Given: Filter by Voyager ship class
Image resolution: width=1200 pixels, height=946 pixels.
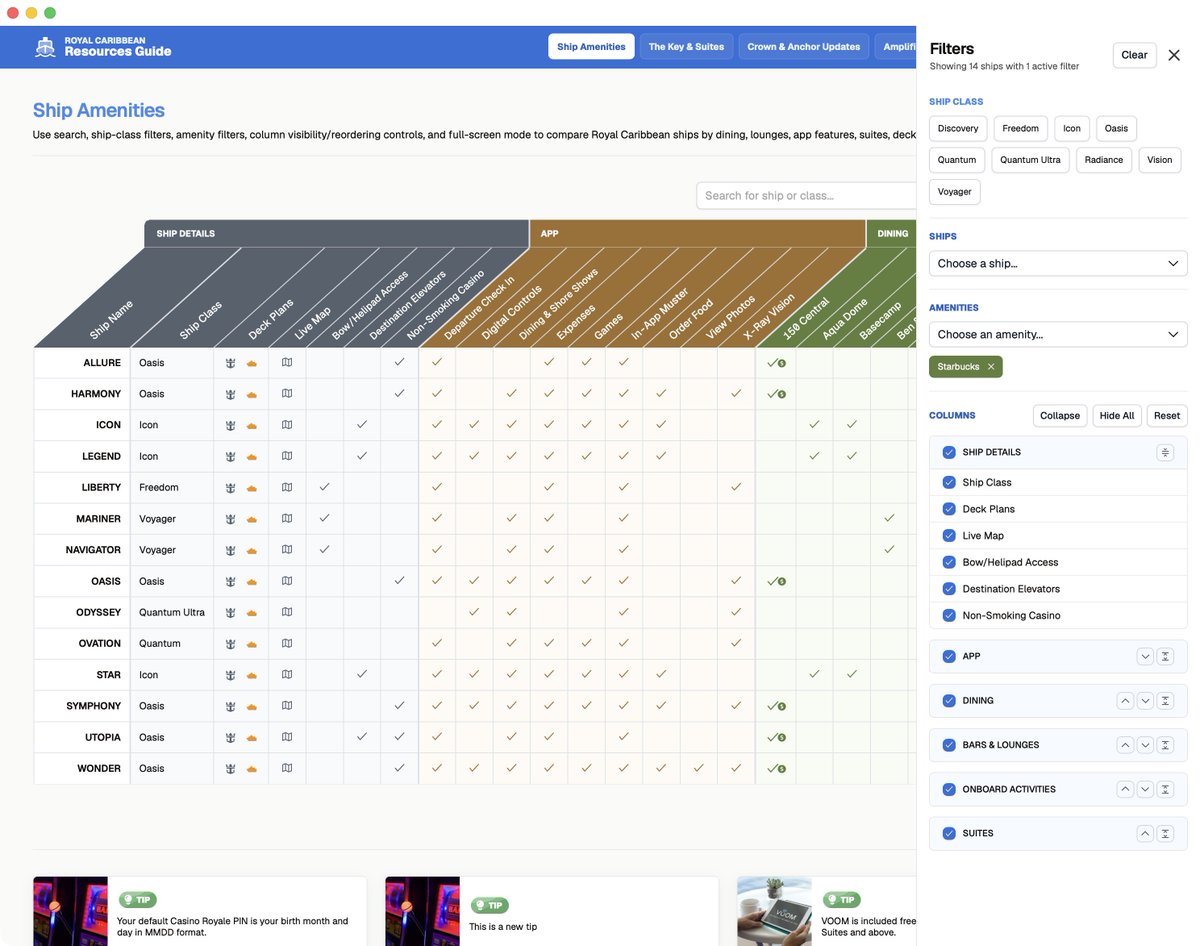Looking at the screenshot, I should (954, 191).
